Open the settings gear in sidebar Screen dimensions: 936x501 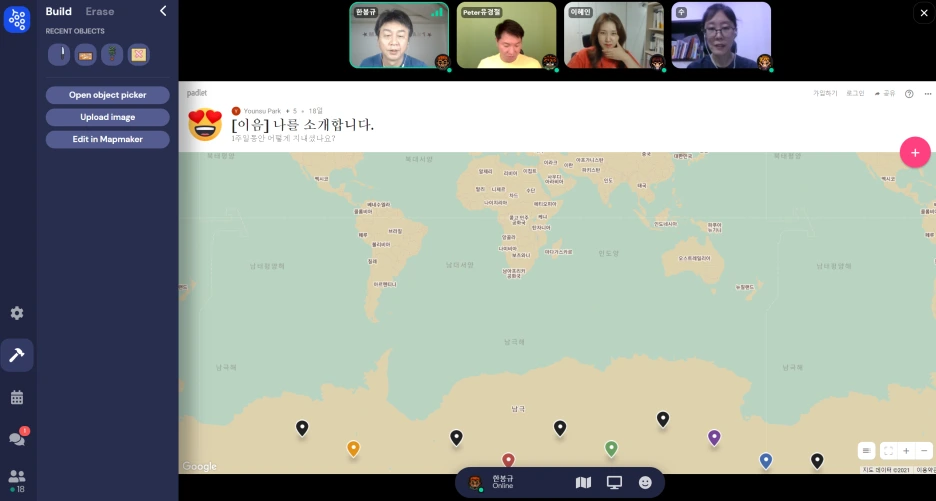[x=17, y=313]
